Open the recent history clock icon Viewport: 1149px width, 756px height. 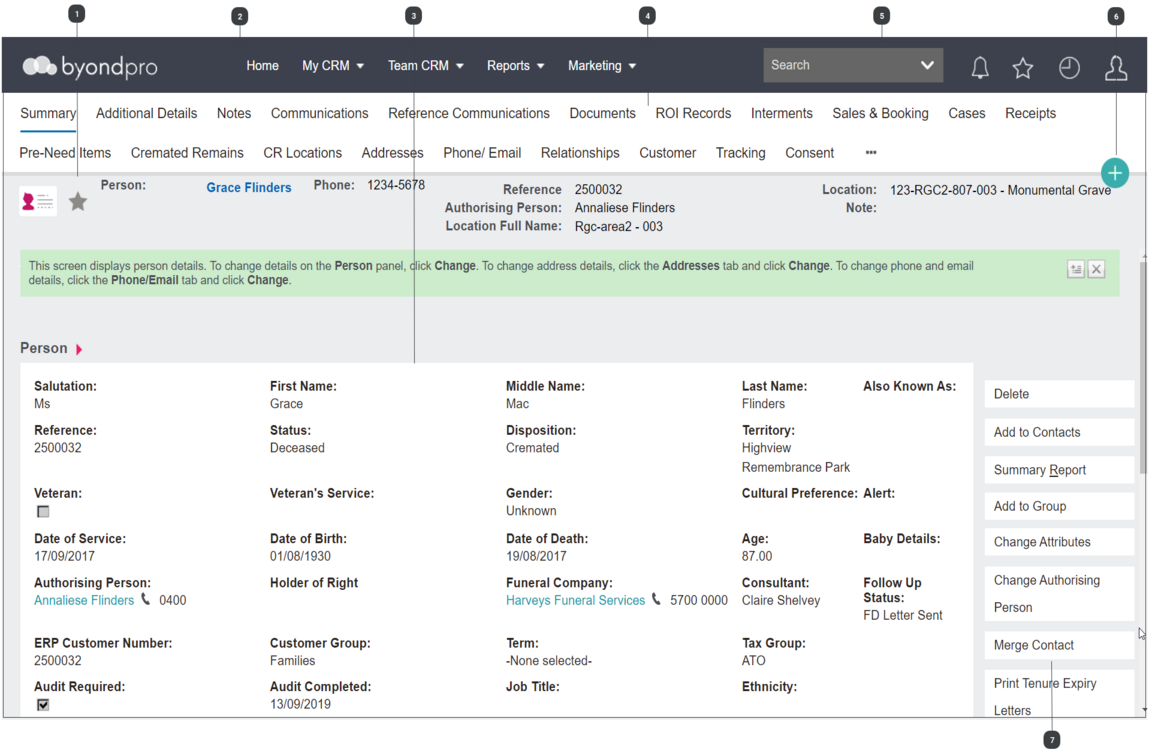pyautogui.click(x=1069, y=68)
